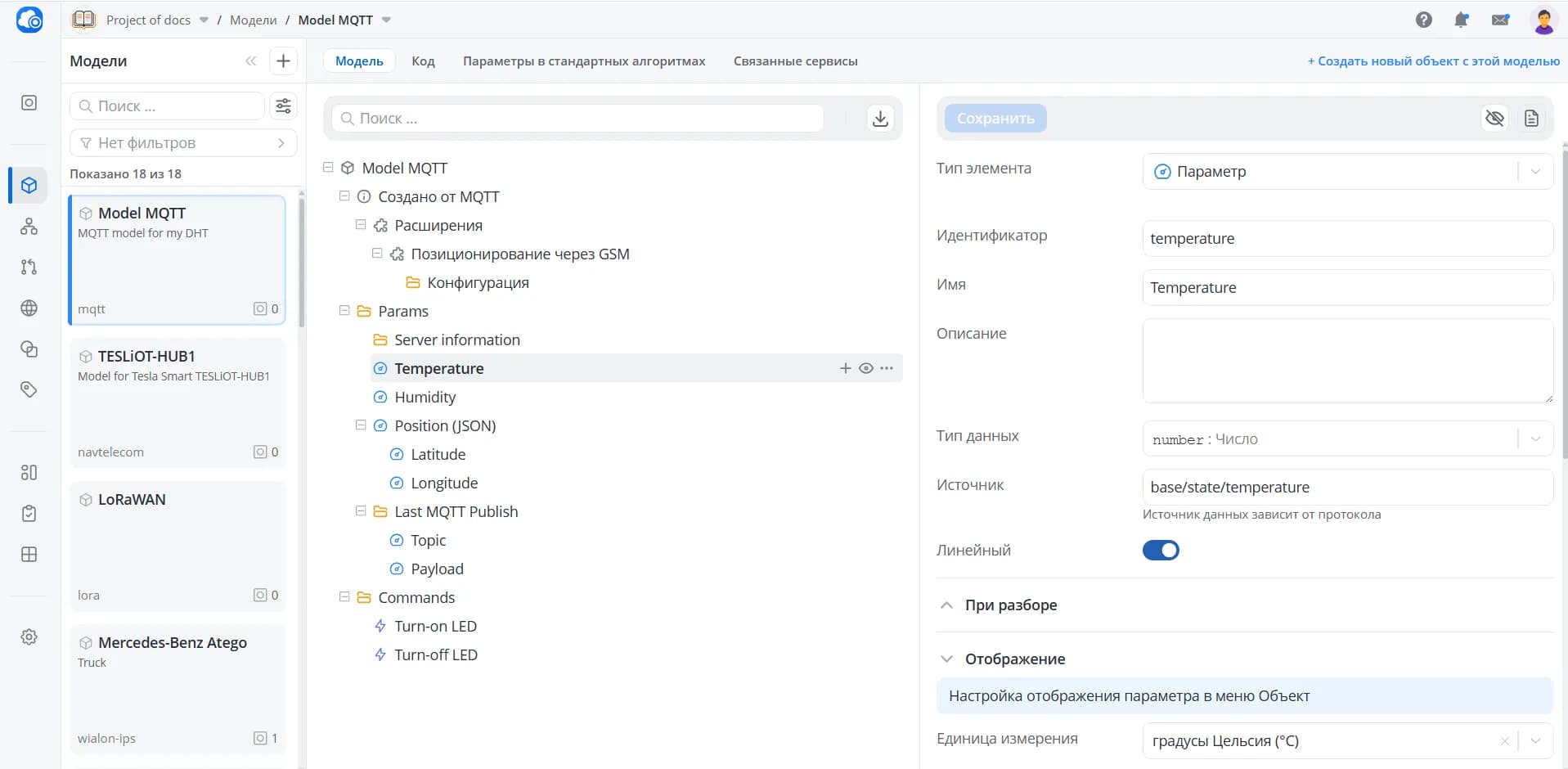The image size is (1568, 769).
Task: Select the LoRaWAN model card
Action: 177,546
